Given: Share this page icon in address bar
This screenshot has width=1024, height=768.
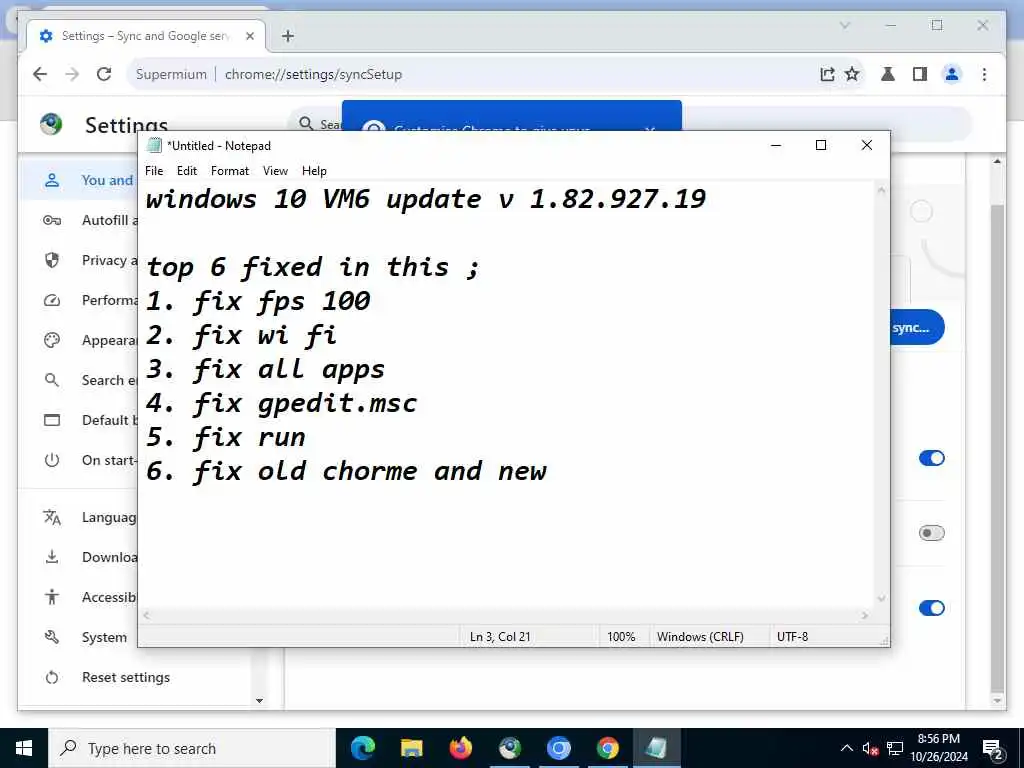Looking at the screenshot, I should point(827,74).
